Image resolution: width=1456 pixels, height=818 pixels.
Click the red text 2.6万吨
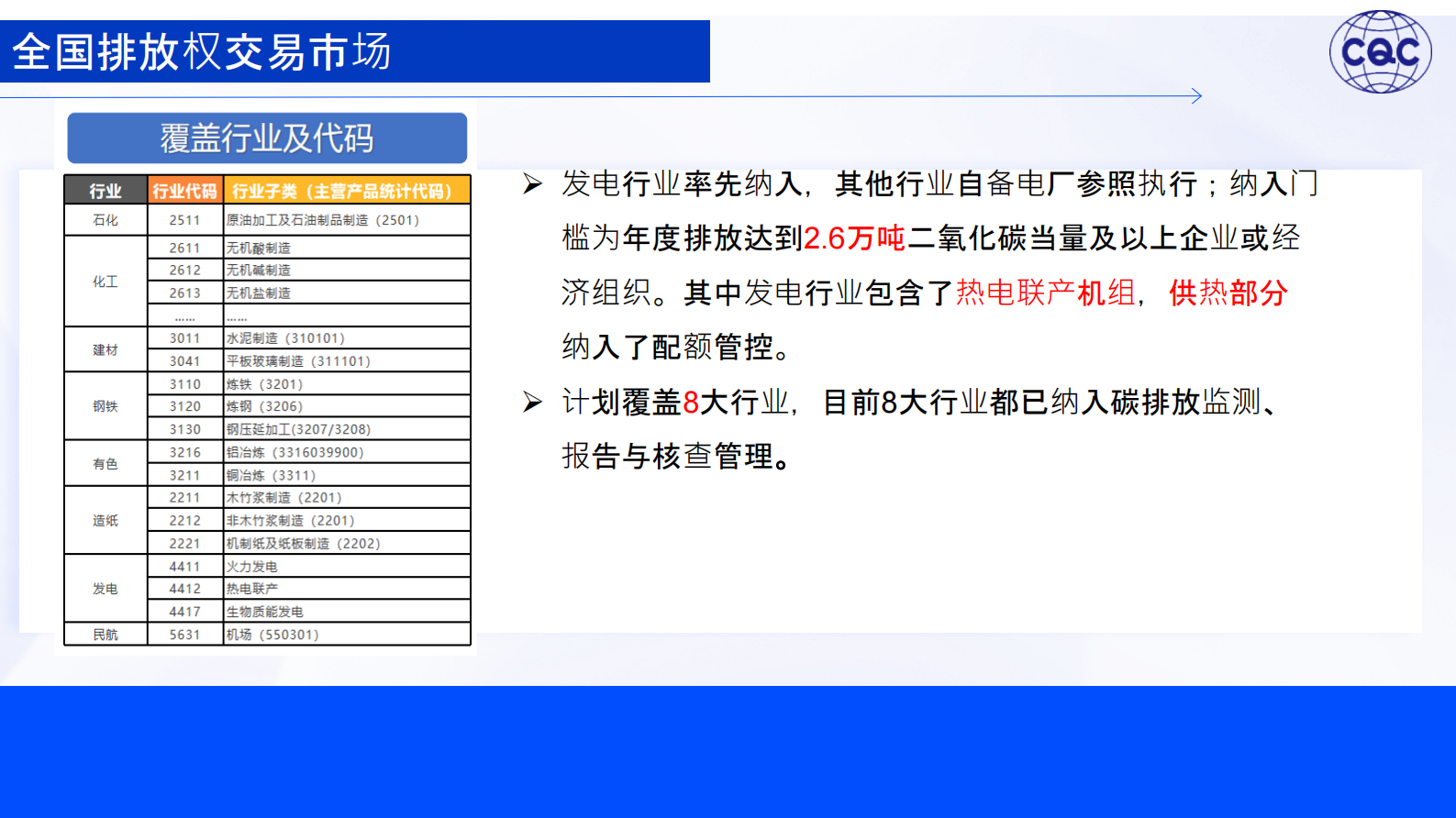854,238
